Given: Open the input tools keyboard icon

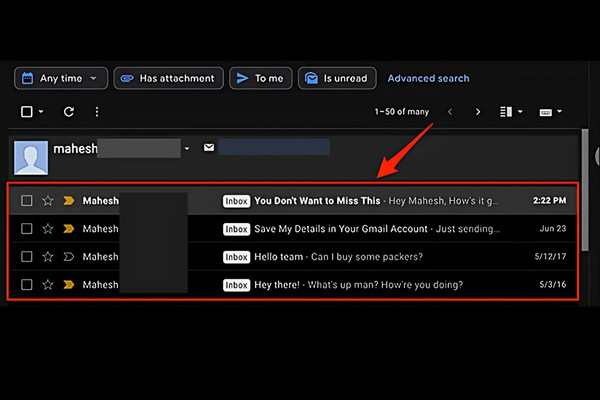Looking at the screenshot, I should pos(545,112).
